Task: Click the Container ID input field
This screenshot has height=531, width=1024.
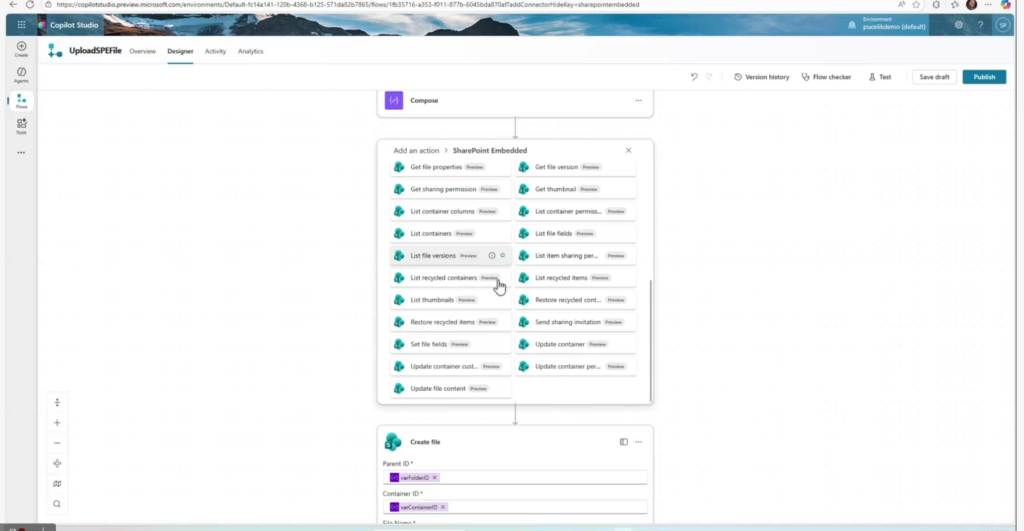Action: pos(515,507)
